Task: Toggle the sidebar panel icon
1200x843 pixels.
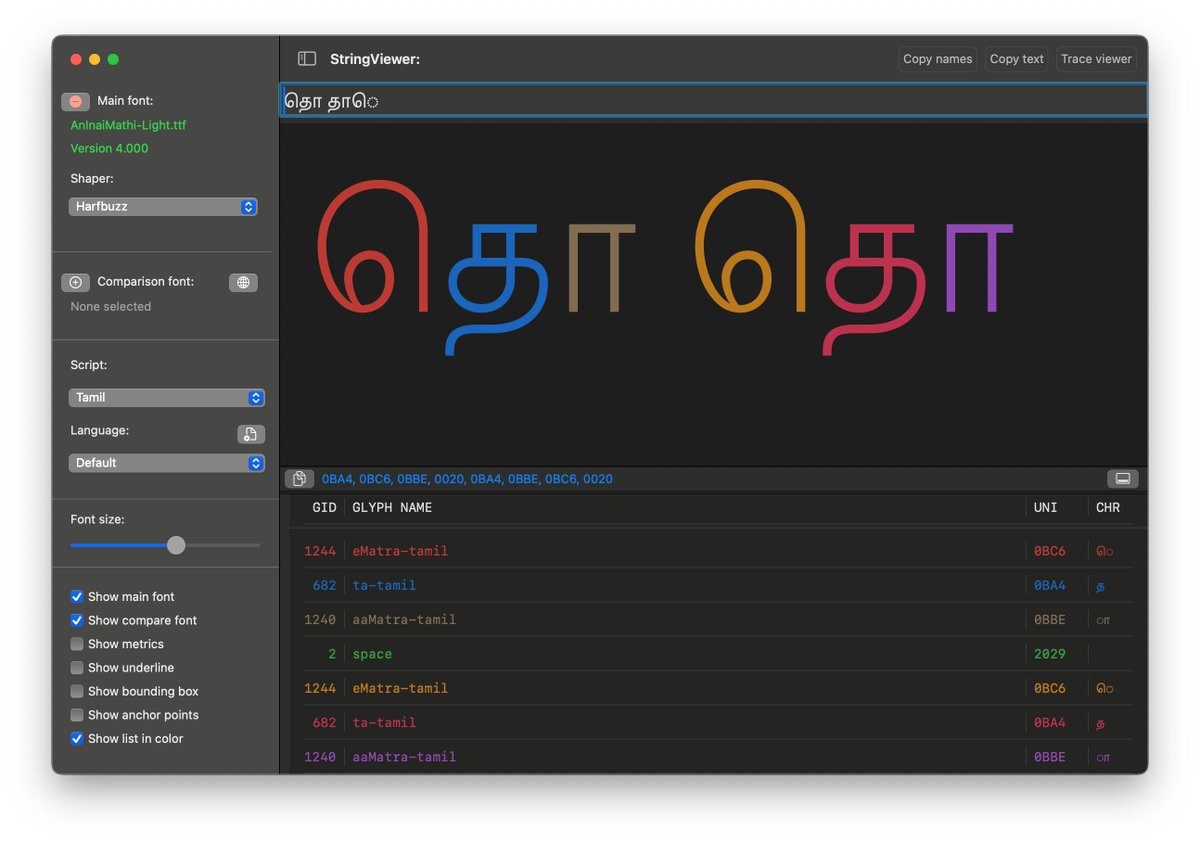Action: pyautogui.click(x=307, y=59)
